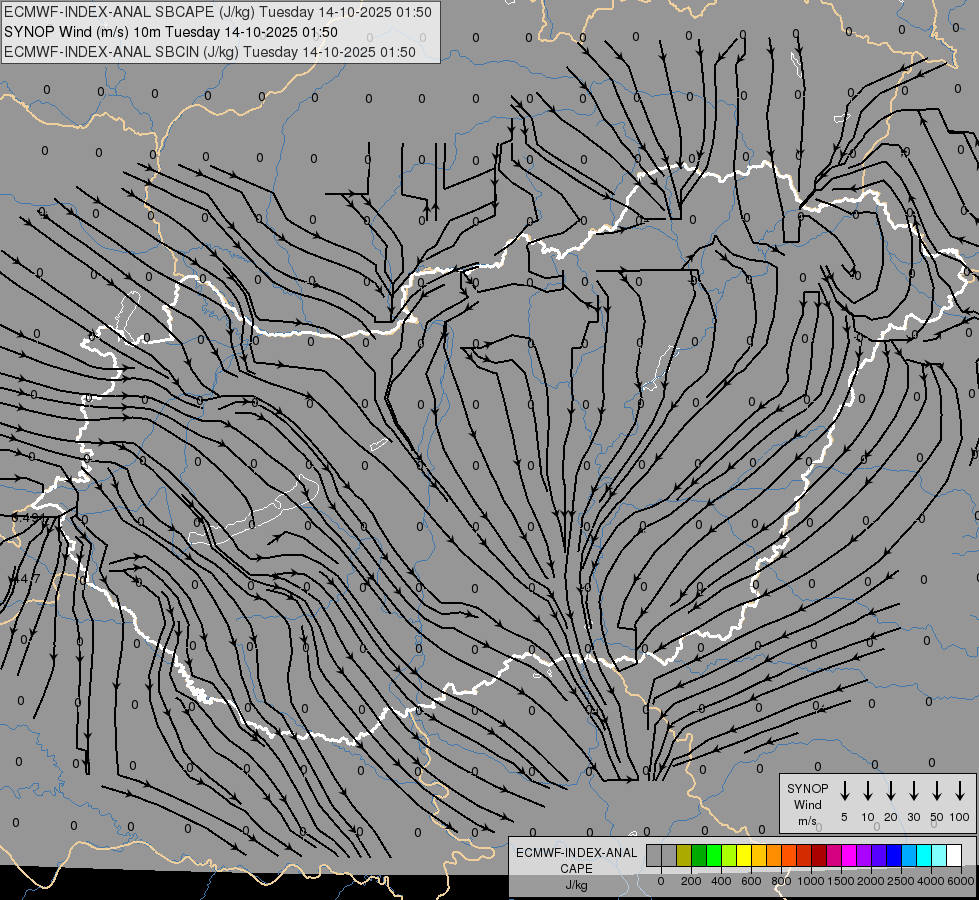The image size is (979, 900).
Task: Click the wind arrow above the 10 label
Action: (x=867, y=791)
